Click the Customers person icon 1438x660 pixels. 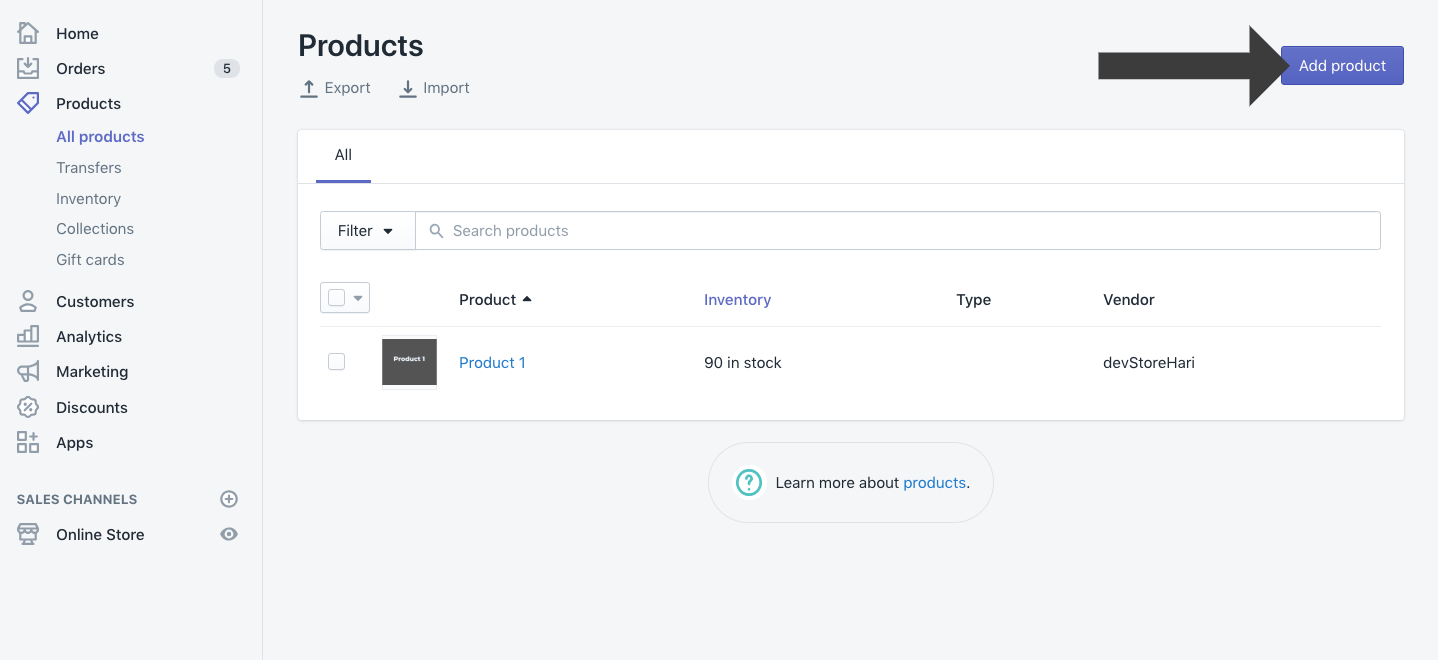point(28,301)
